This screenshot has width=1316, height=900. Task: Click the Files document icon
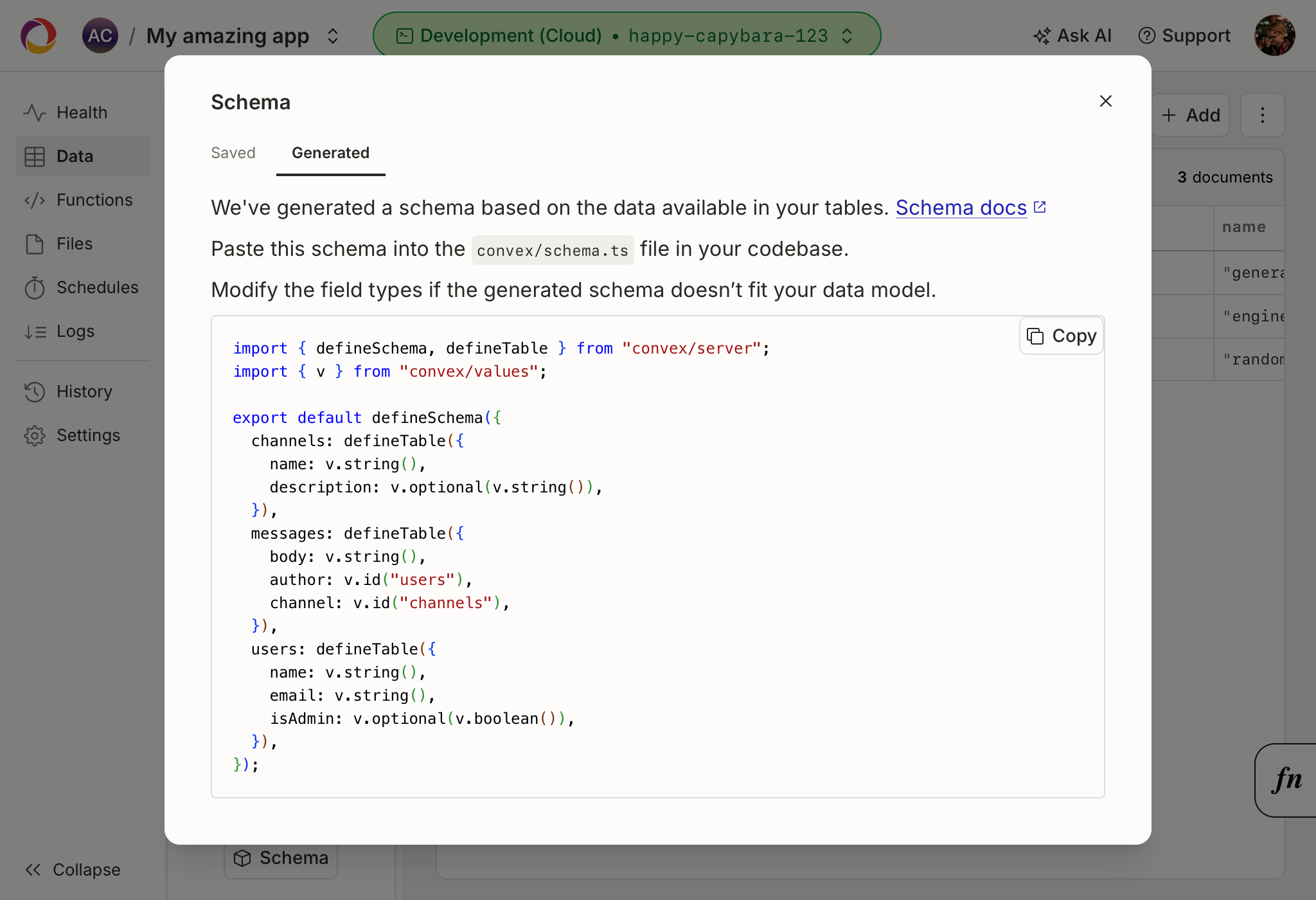click(x=35, y=244)
